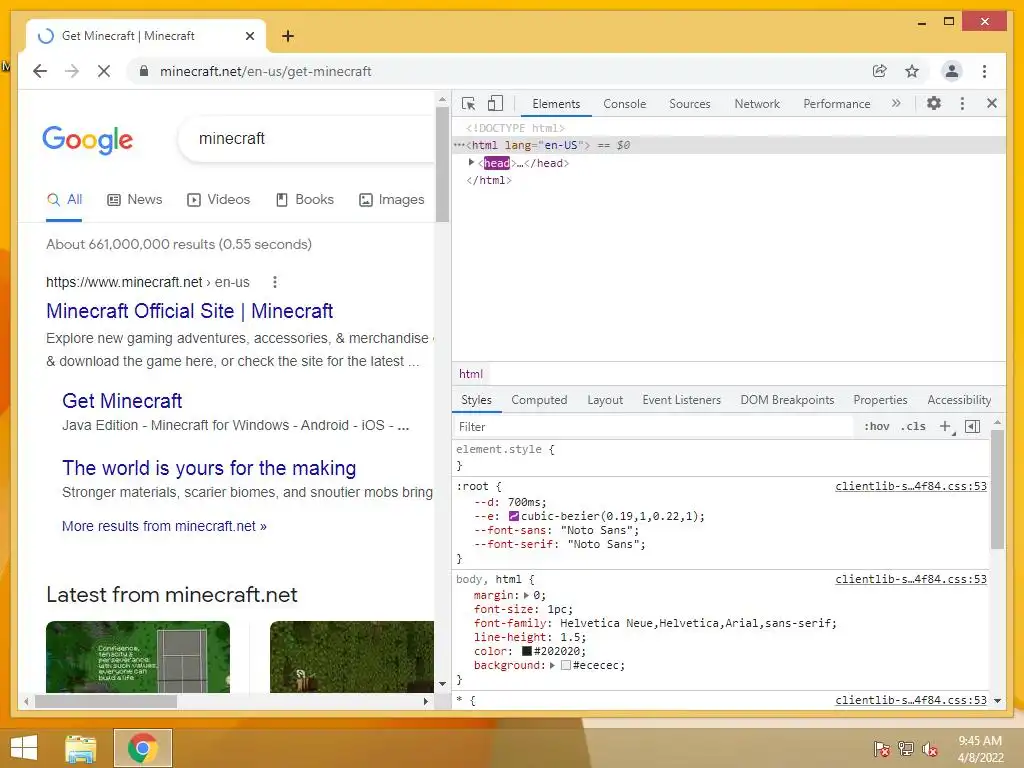Open the Get Minecraft sitelink
Image resolution: width=1024 pixels, height=768 pixels.
[x=122, y=401]
